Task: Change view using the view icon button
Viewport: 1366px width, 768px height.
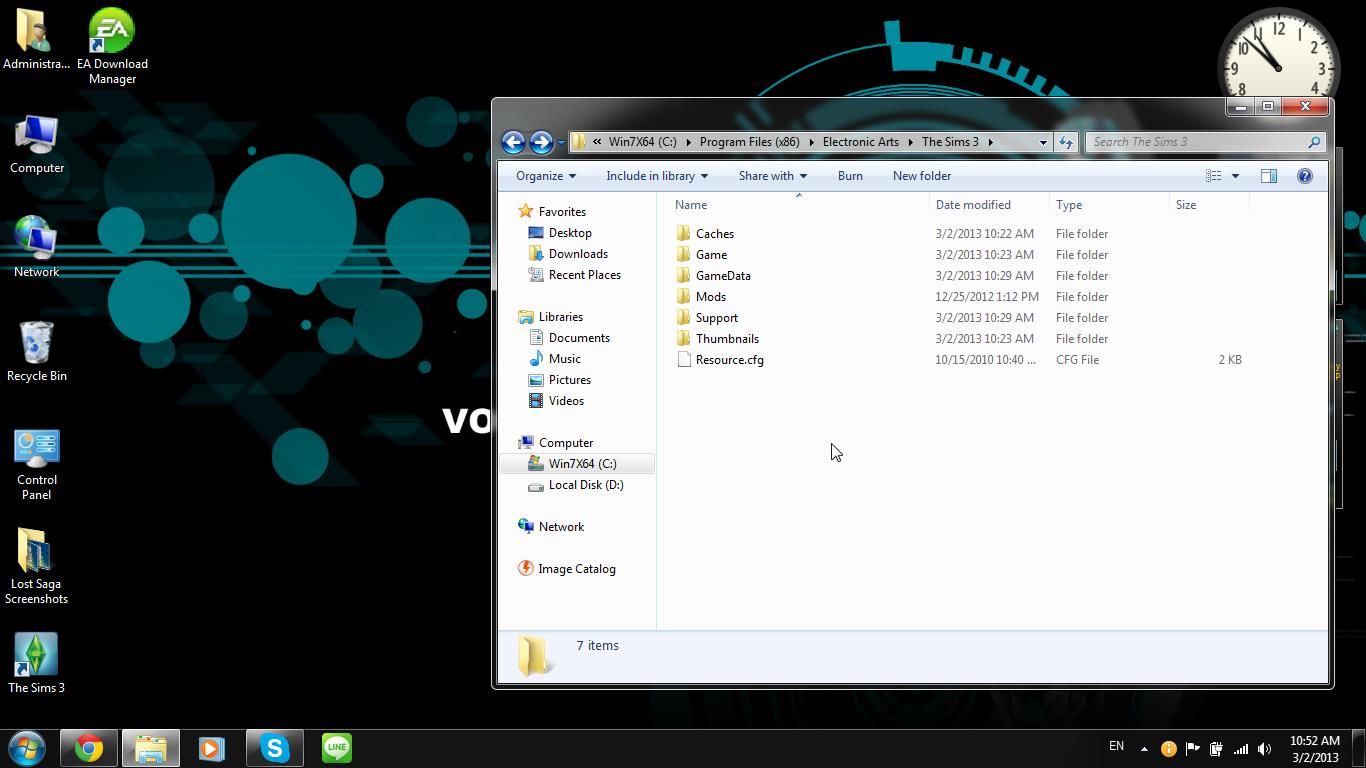Action: 1214,176
